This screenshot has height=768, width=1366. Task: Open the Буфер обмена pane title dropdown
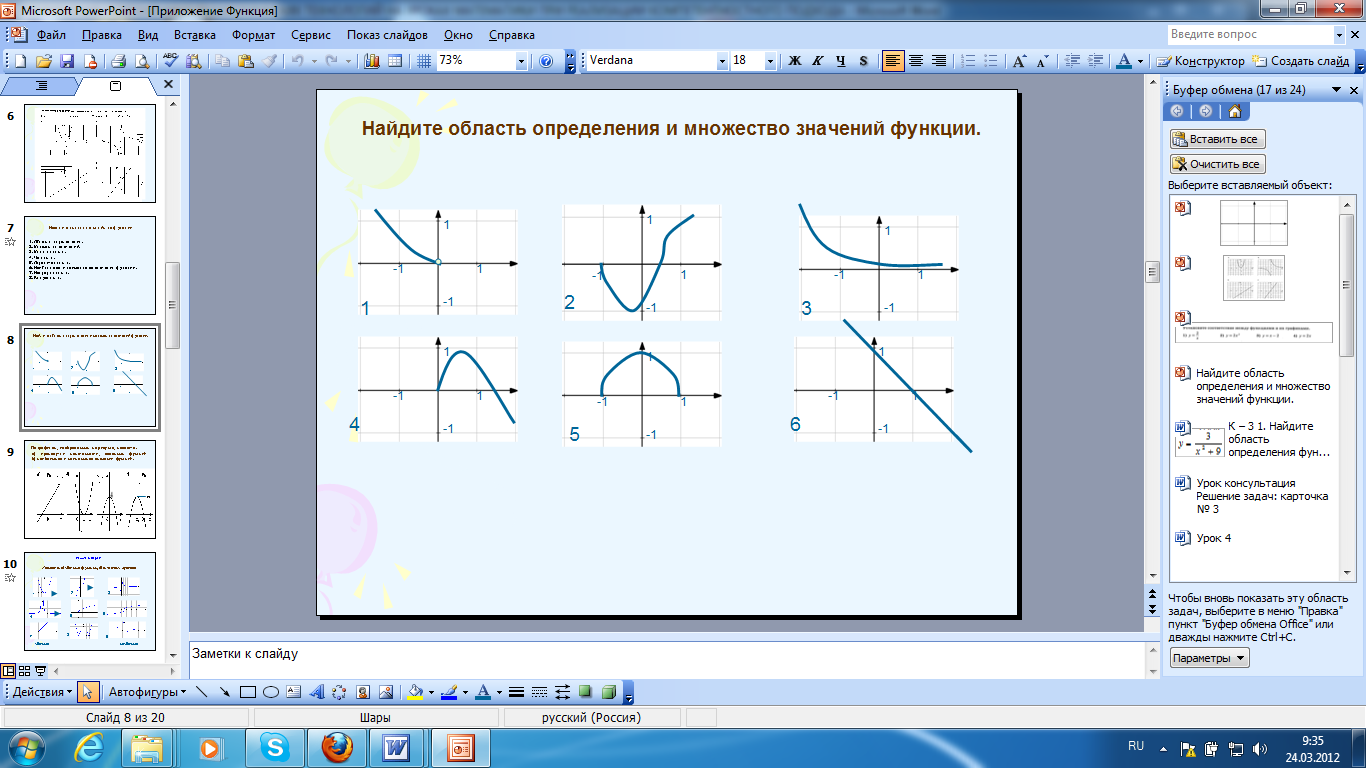coord(1336,90)
